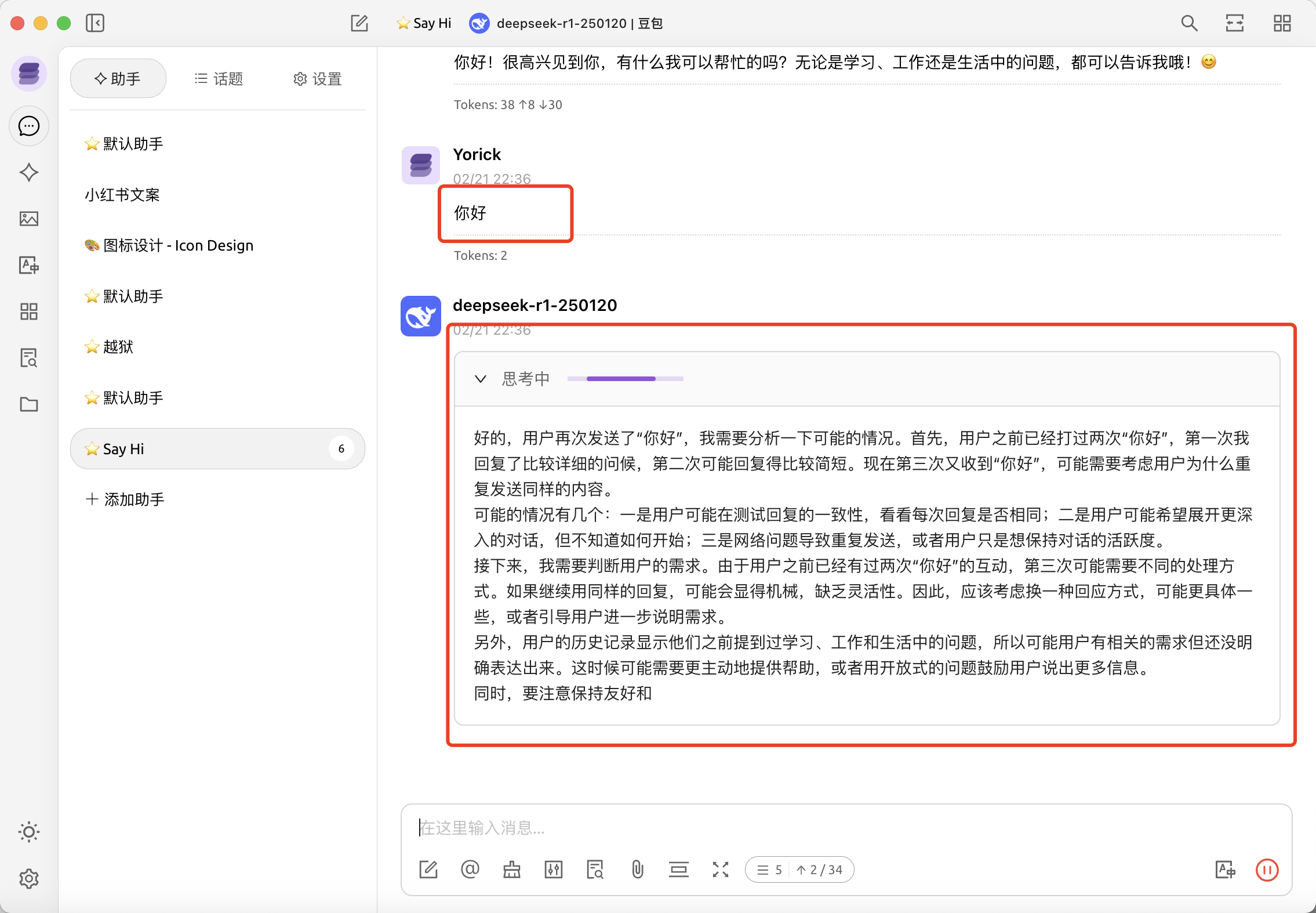Click the pause generation button

[1267, 869]
